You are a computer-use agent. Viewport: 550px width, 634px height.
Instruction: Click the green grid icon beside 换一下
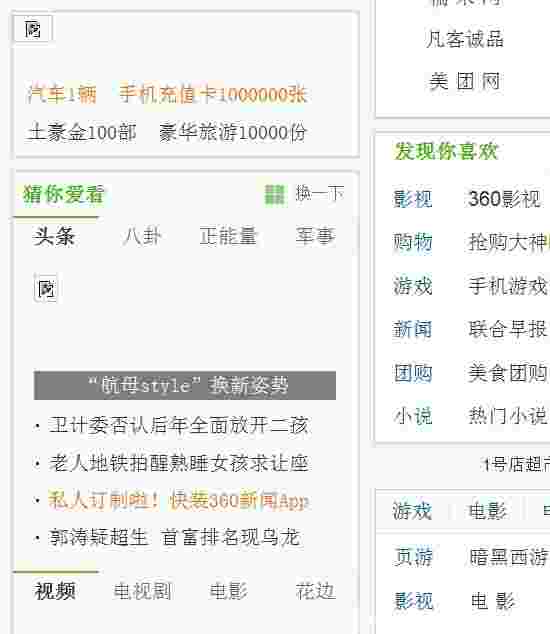(x=275, y=194)
